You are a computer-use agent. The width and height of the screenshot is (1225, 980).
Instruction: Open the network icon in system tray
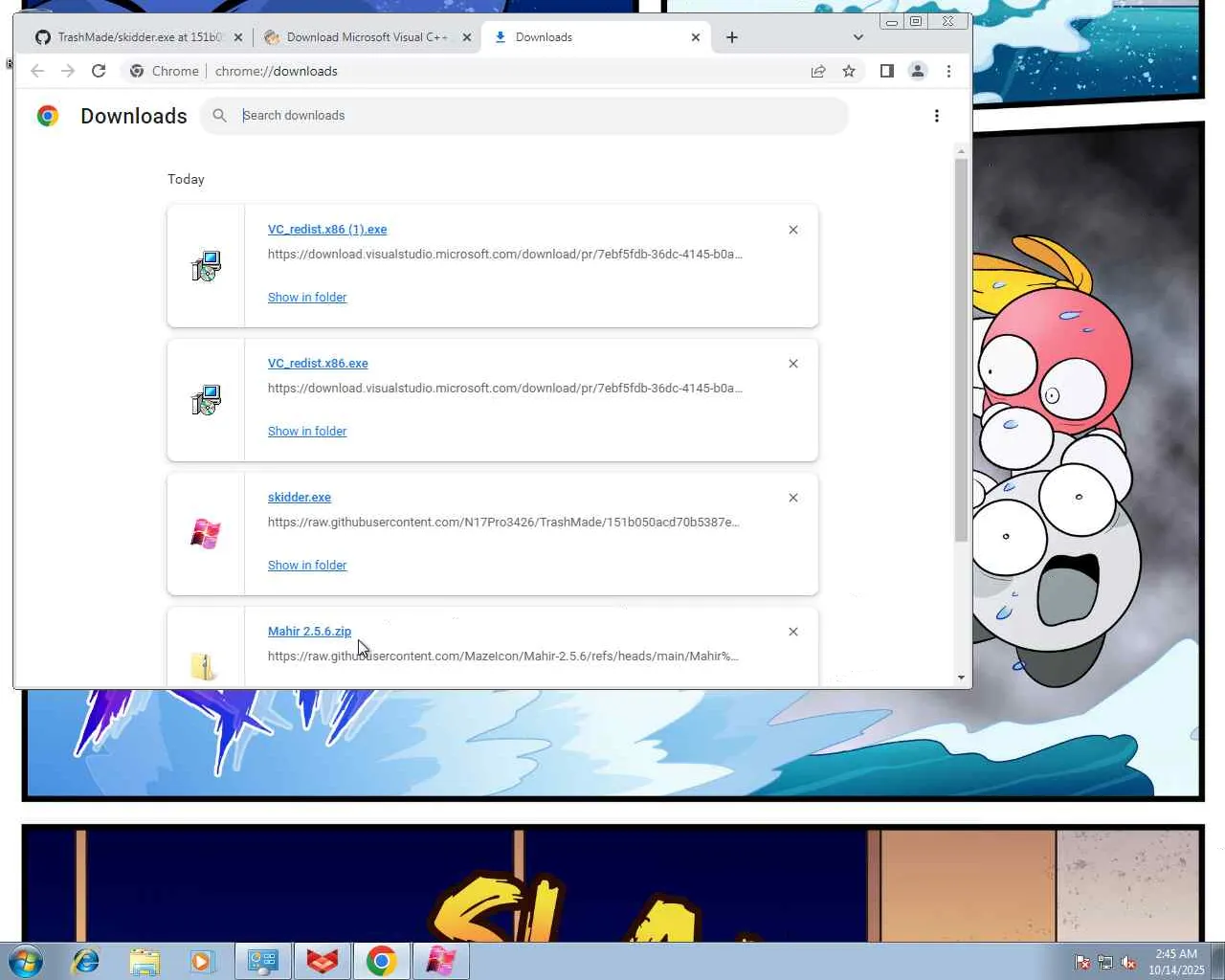click(x=1105, y=963)
